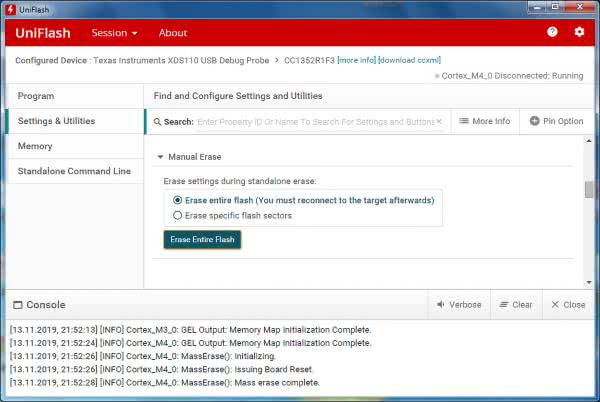The image size is (600, 402).
Task: Collapse the Manual Erase section
Action: 160,157
